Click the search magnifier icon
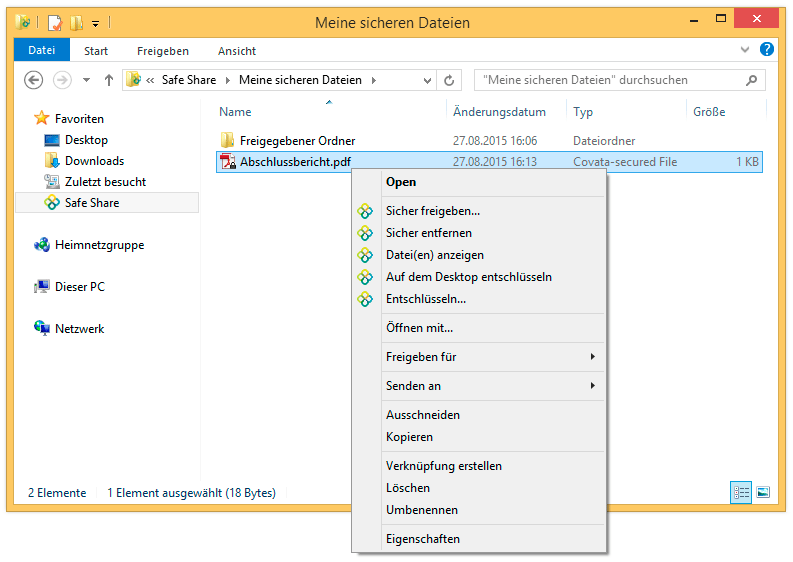793x562 pixels. pyautogui.click(x=752, y=80)
